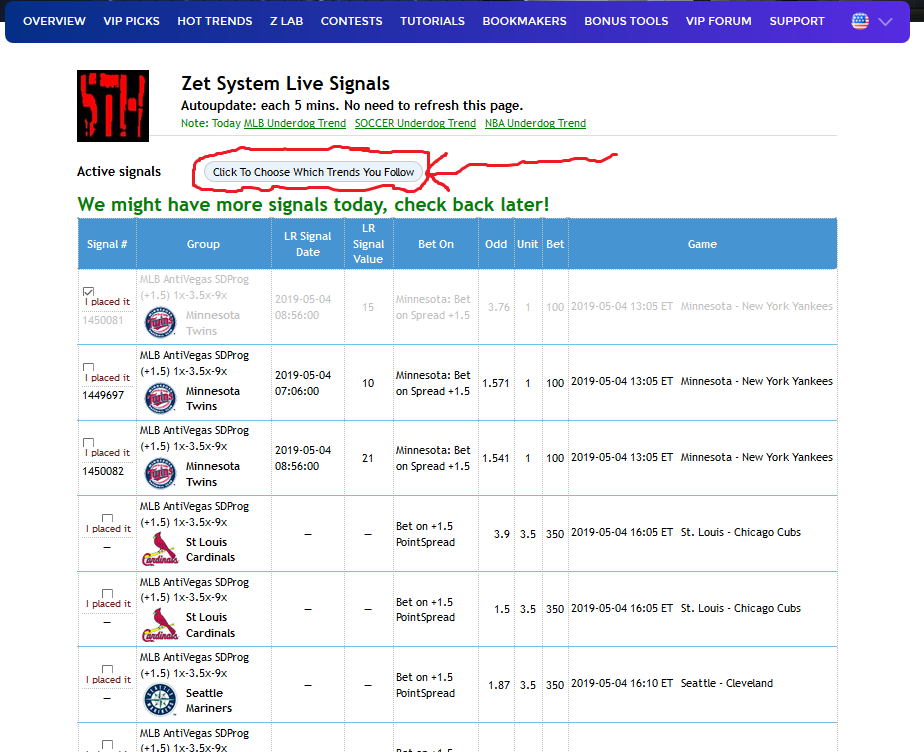The width and height of the screenshot is (924, 752).
Task: Click the Minnesota Twins logo for signal 1450082
Action: click(x=159, y=473)
